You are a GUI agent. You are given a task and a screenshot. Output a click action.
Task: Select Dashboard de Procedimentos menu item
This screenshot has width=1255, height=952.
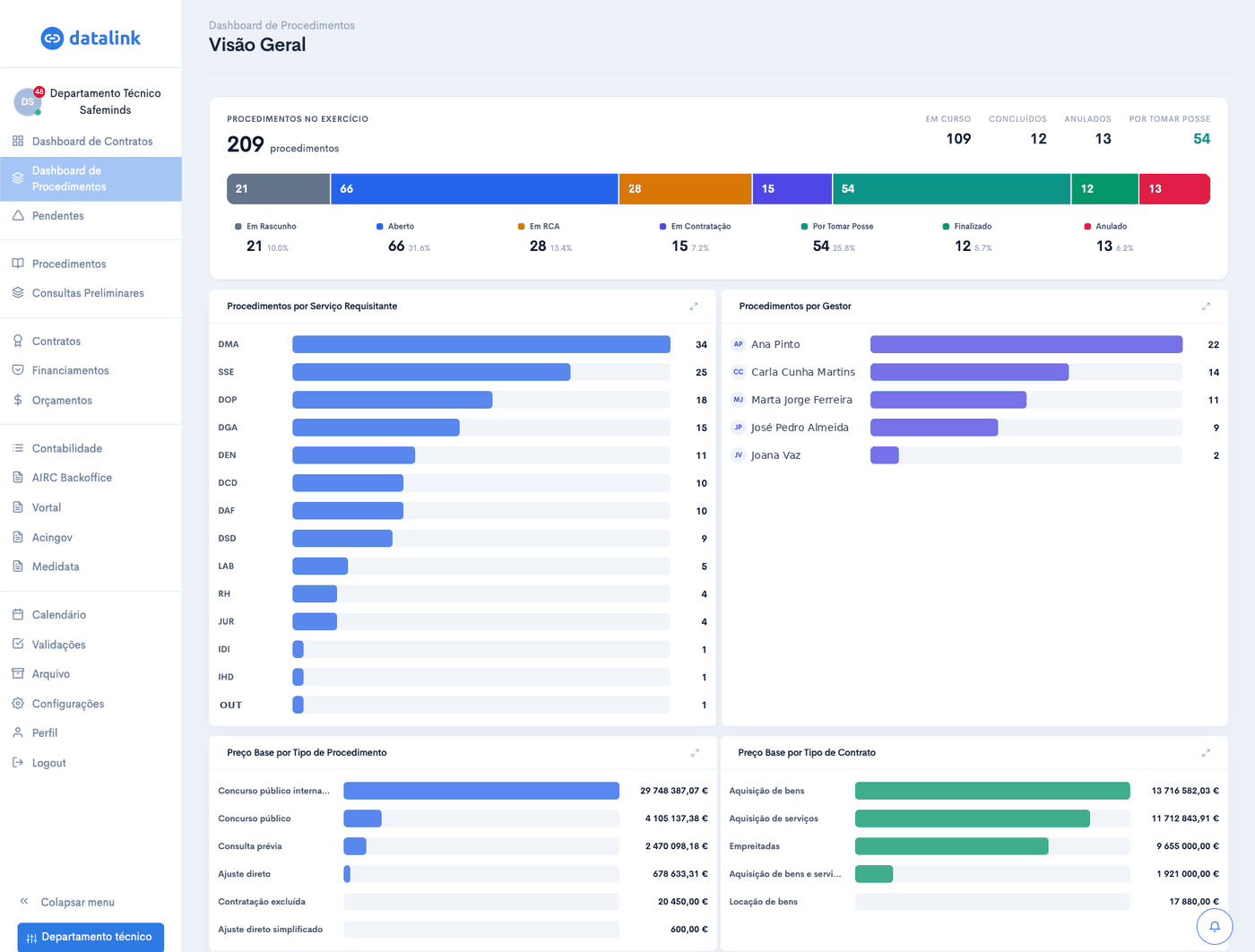91,178
